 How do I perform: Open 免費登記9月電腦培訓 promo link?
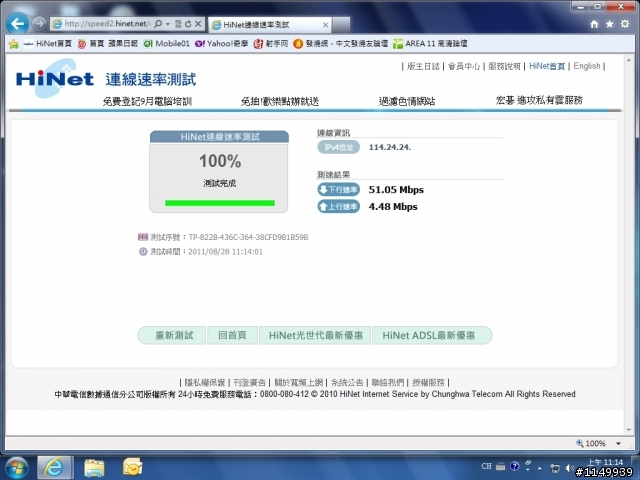(x=147, y=101)
